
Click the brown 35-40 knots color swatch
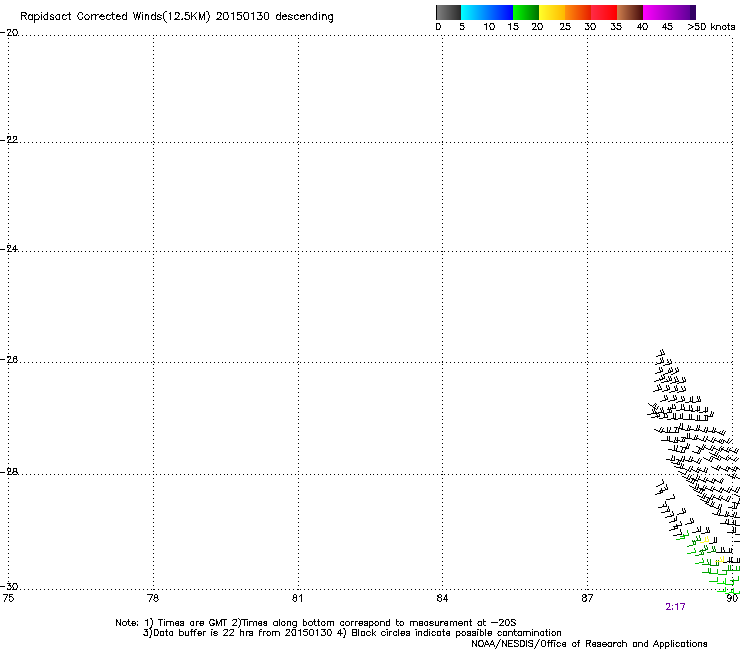click(630, 12)
